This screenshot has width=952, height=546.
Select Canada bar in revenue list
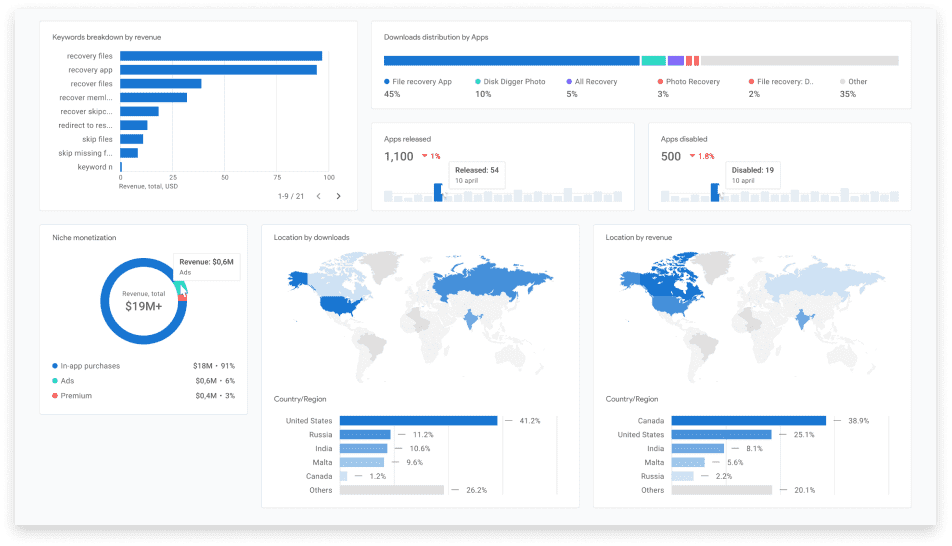pyautogui.click(x=748, y=421)
